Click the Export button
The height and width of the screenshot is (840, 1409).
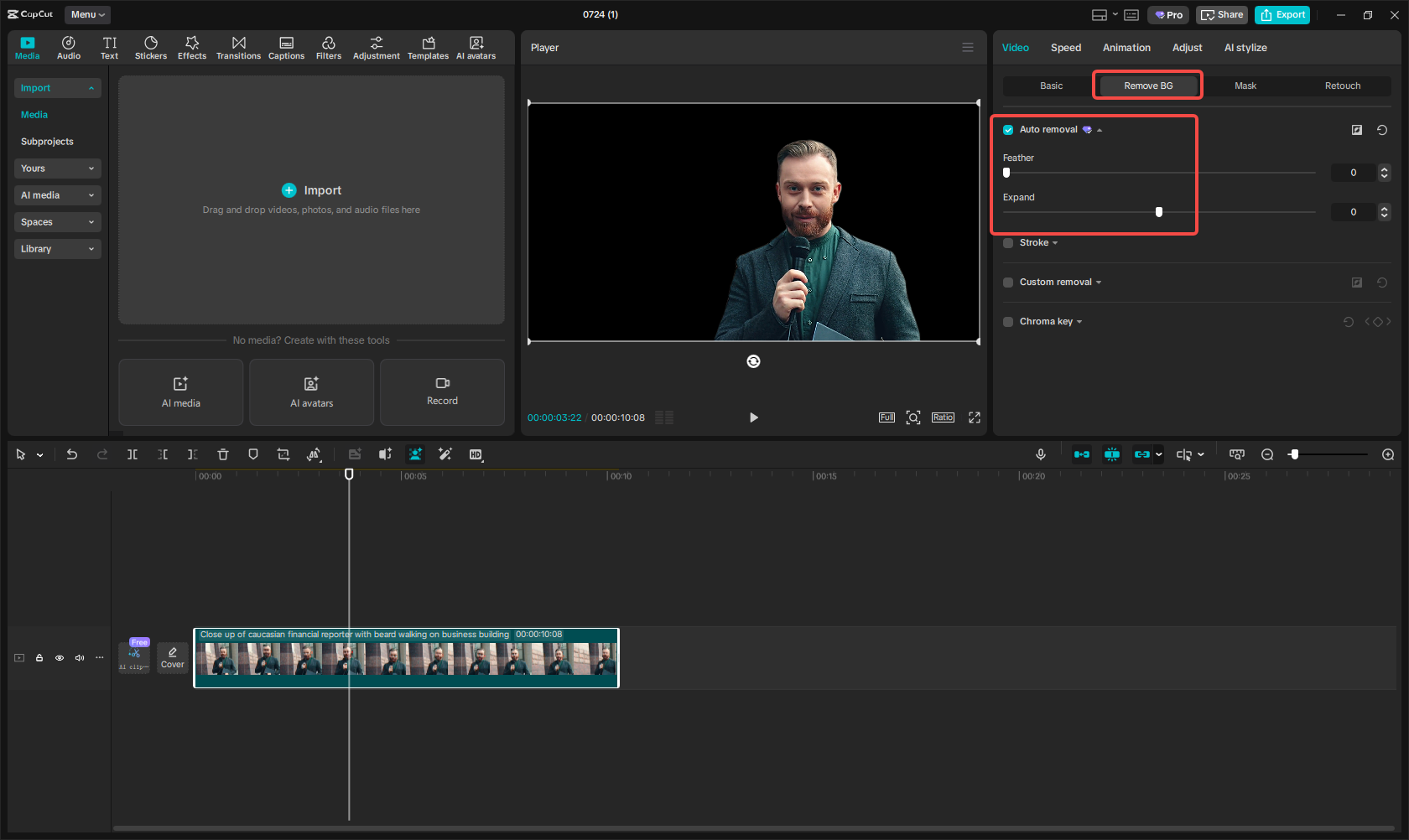click(x=1282, y=14)
